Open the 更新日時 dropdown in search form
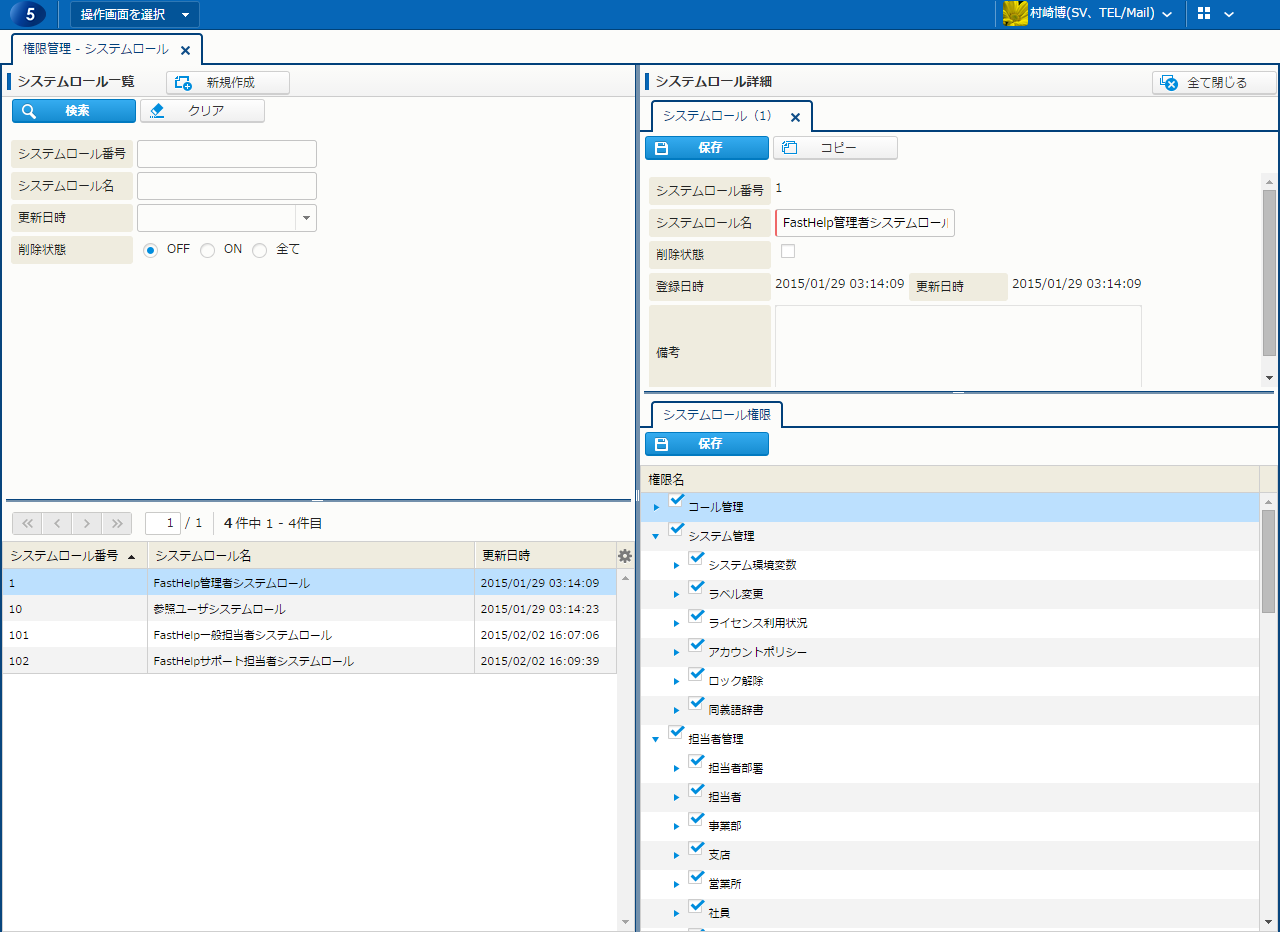The image size is (1280, 932). coord(306,218)
